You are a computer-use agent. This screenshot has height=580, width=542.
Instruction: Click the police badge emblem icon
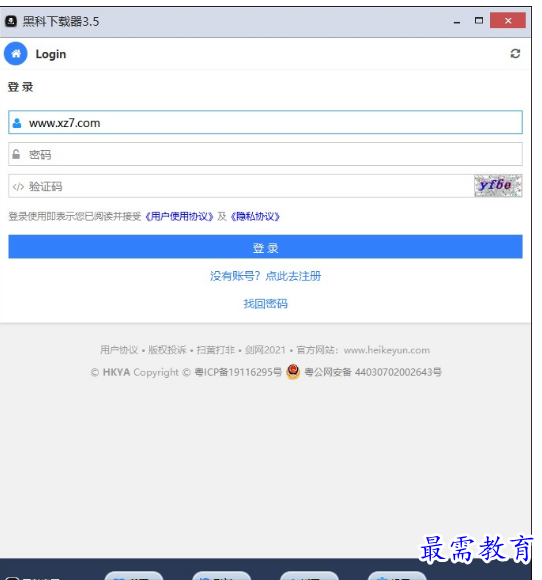tap(293, 371)
